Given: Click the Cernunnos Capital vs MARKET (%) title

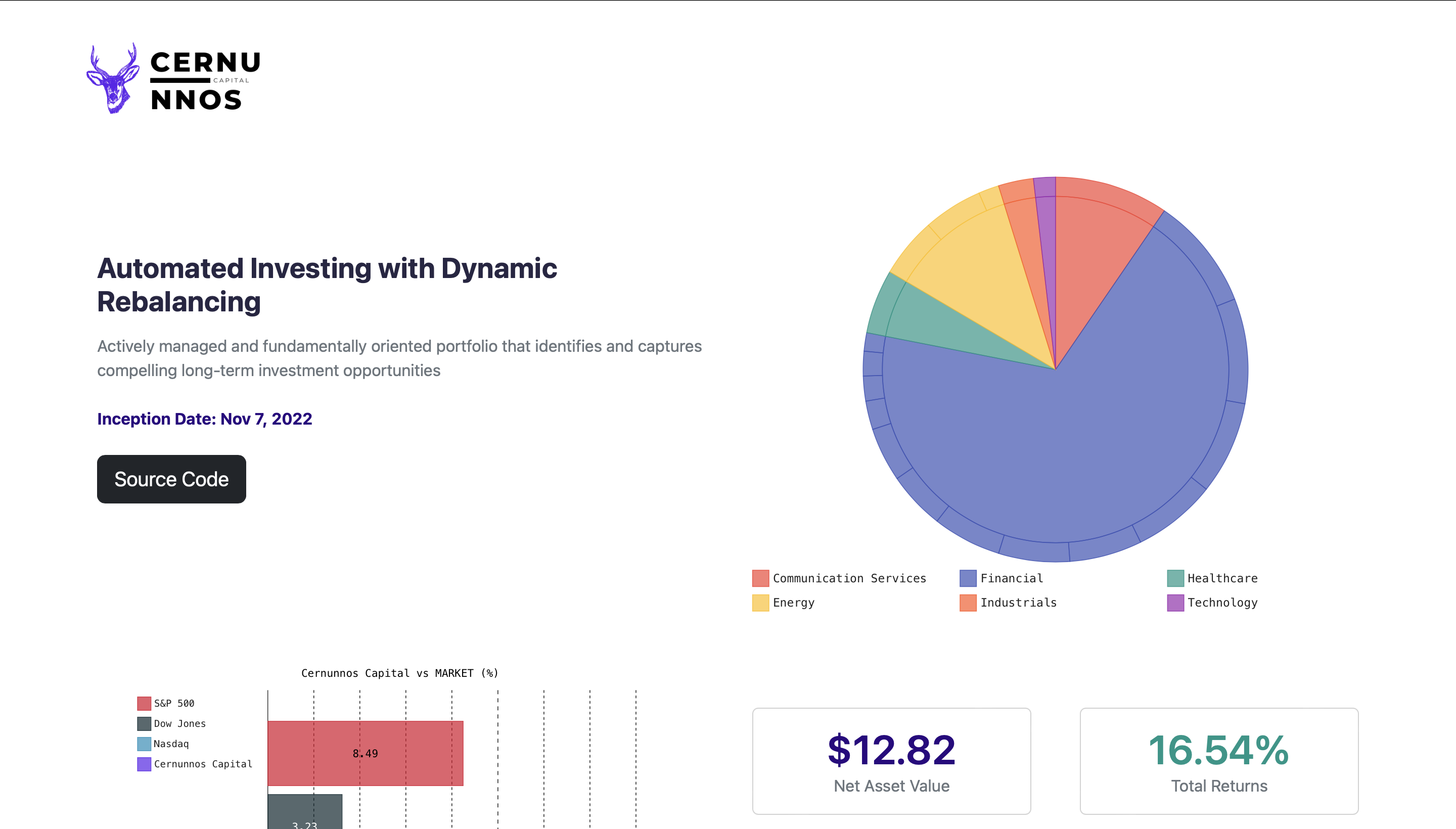Looking at the screenshot, I should (x=400, y=673).
